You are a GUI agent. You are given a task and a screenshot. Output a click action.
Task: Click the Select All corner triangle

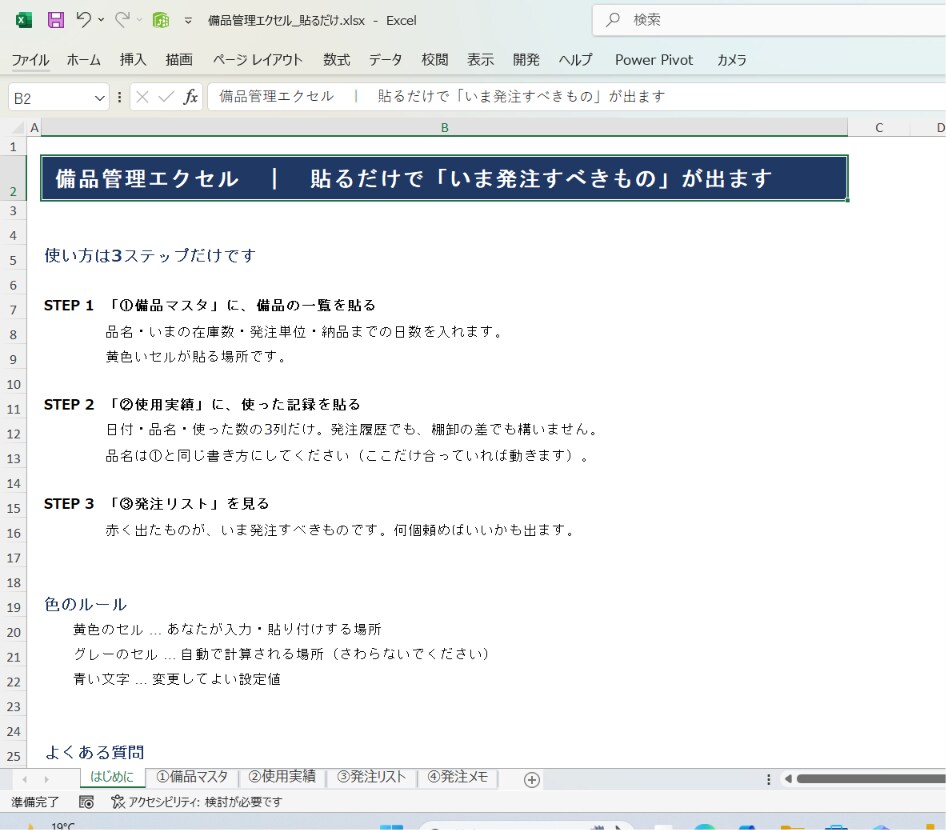(x=18, y=127)
